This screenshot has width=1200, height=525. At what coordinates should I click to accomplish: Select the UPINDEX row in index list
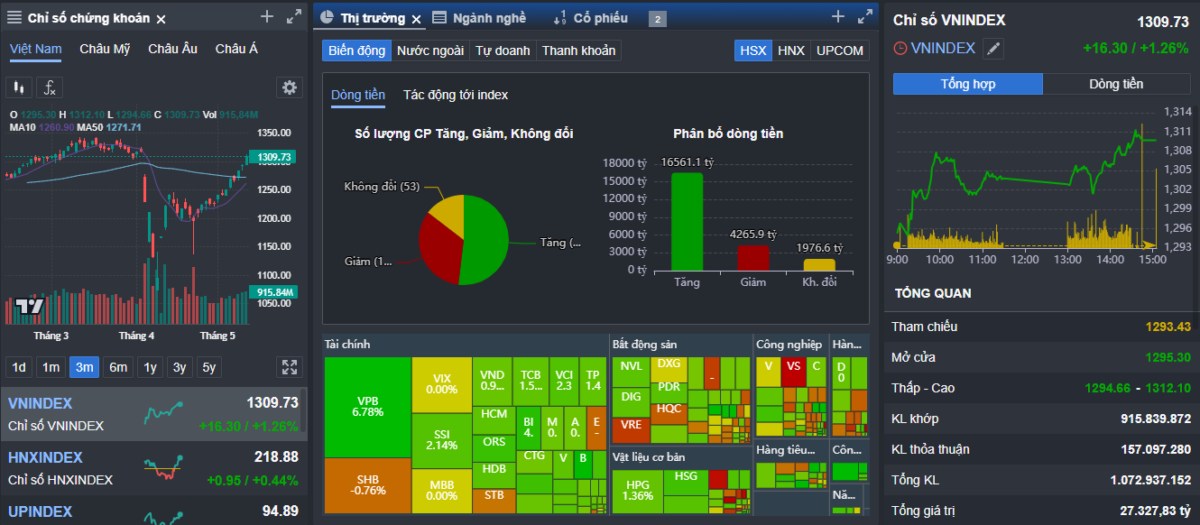tap(154, 511)
